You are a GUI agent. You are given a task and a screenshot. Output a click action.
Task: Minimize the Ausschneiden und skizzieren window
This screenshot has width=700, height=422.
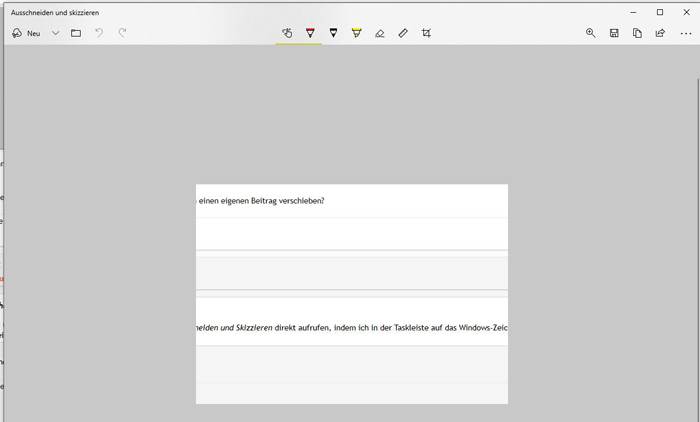click(x=633, y=13)
